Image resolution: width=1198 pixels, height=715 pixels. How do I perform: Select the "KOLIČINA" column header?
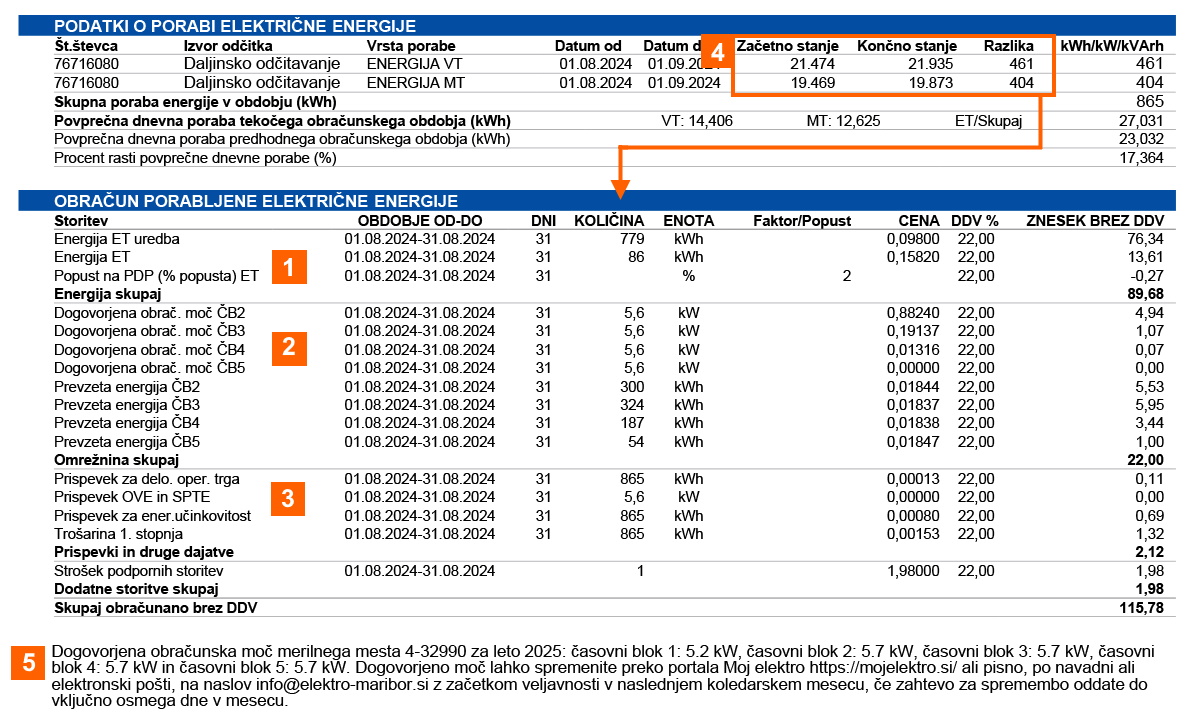[609, 221]
